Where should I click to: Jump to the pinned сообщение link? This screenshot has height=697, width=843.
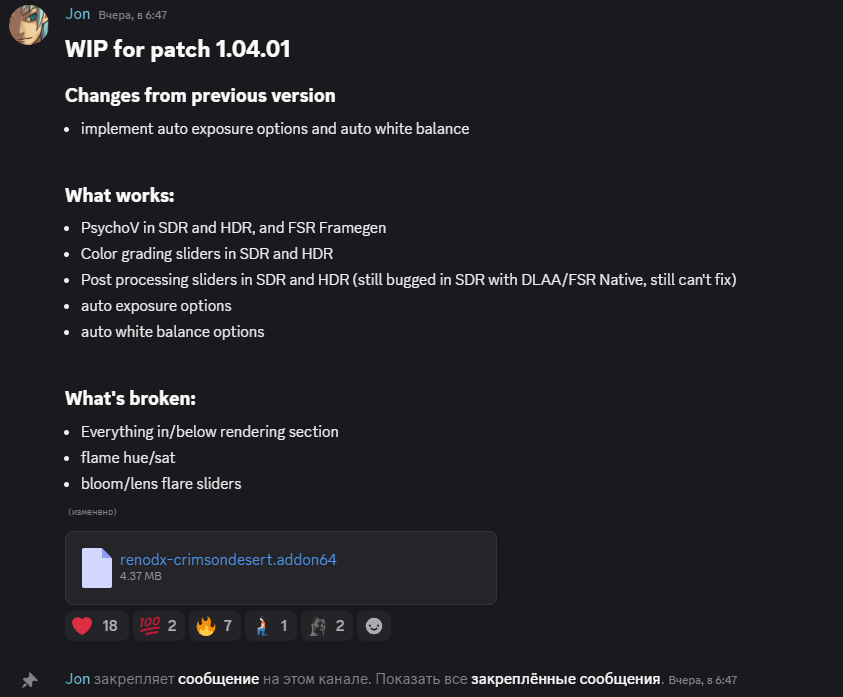point(218,679)
